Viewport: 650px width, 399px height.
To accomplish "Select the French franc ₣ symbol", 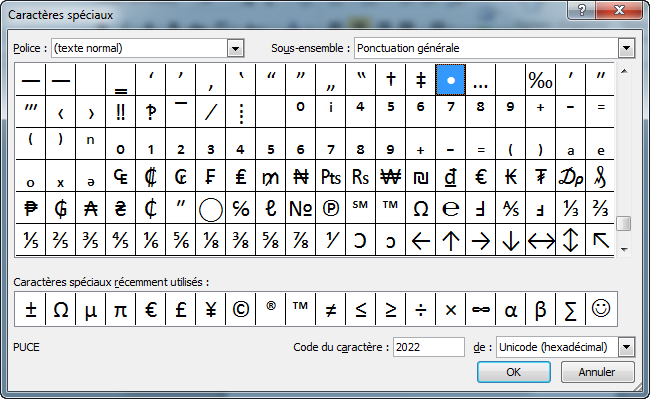I will pos(211,176).
